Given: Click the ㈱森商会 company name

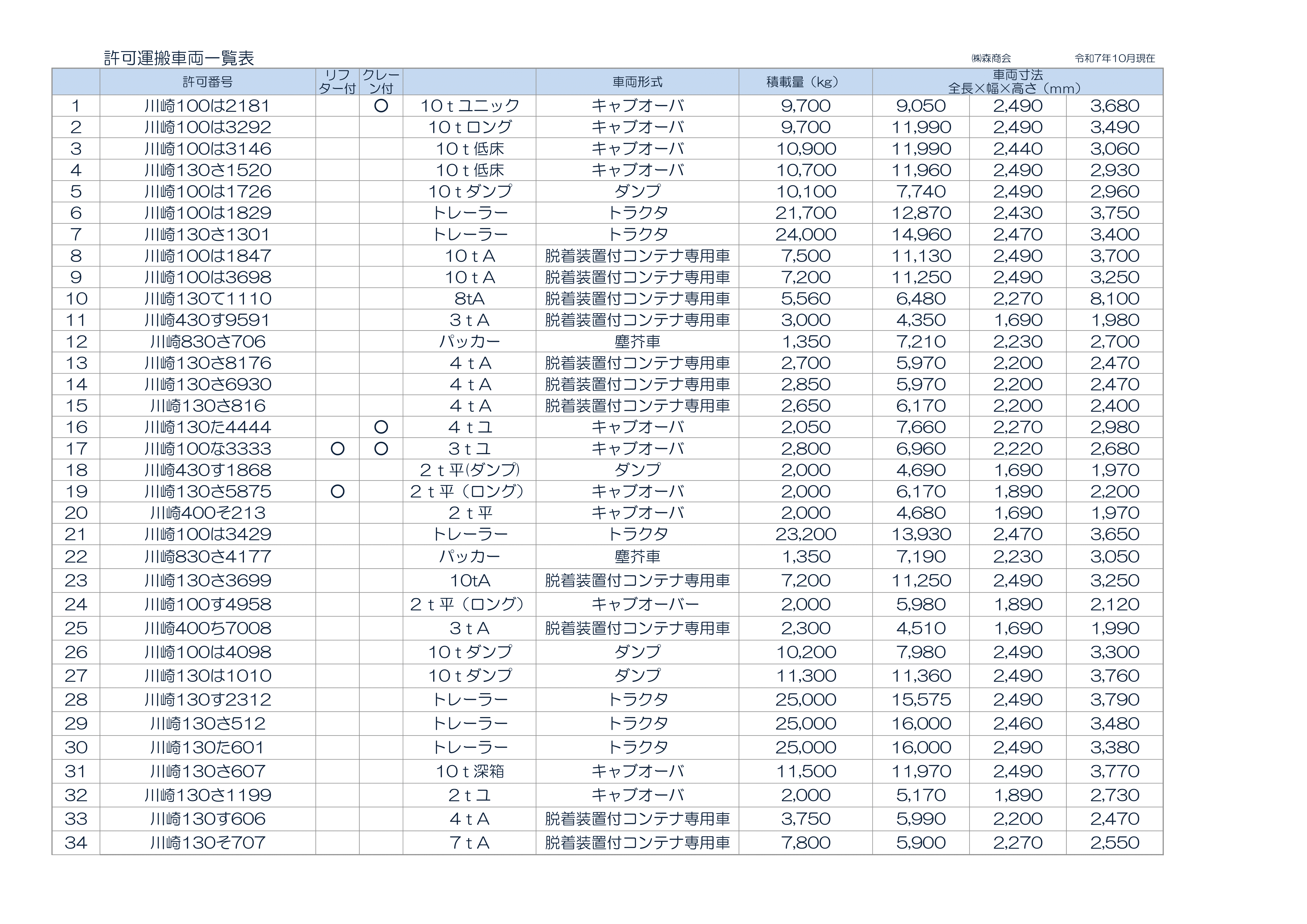Looking at the screenshot, I should point(991,58).
